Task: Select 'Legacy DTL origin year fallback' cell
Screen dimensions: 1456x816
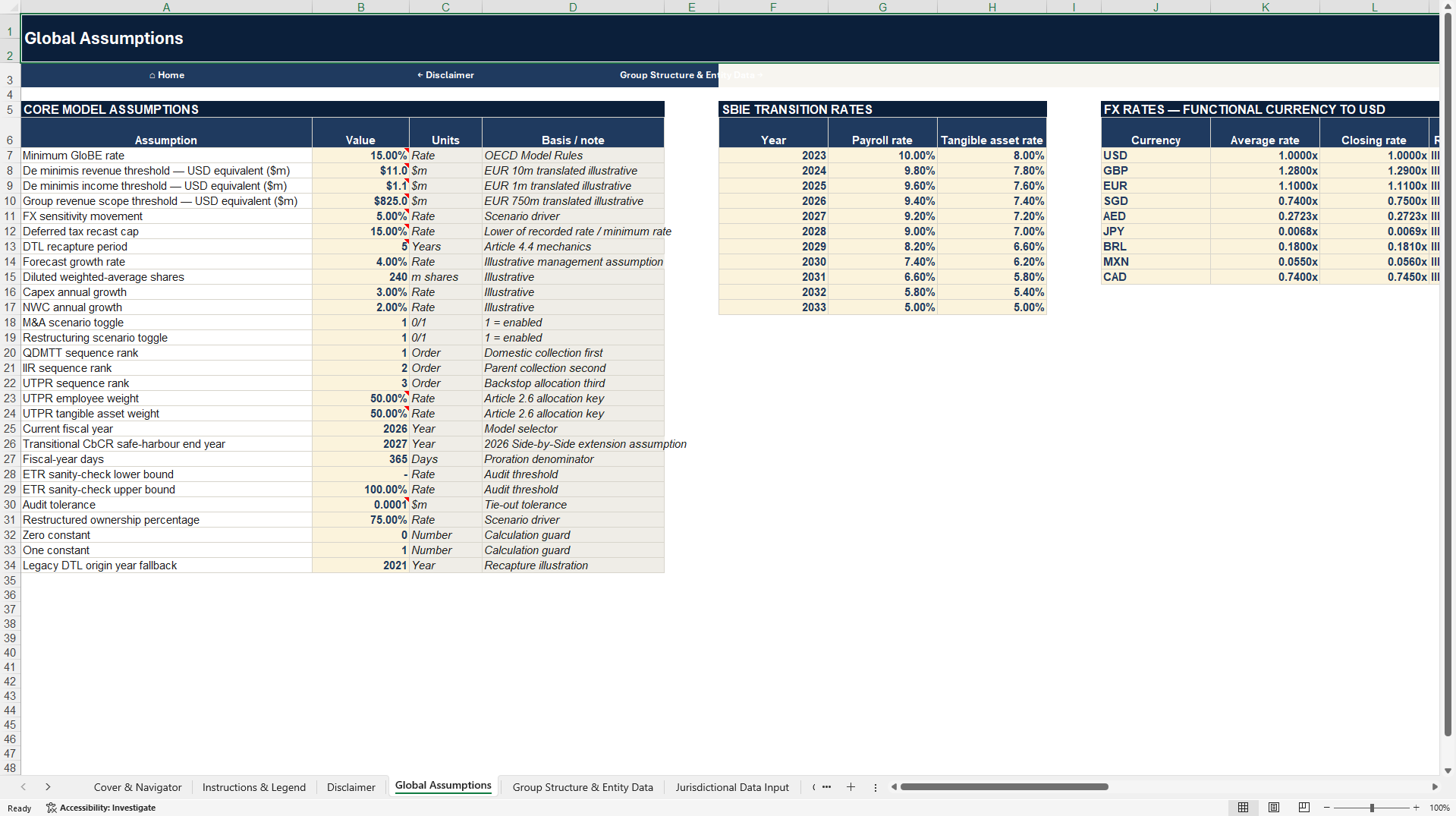Action: click(166, 566)
